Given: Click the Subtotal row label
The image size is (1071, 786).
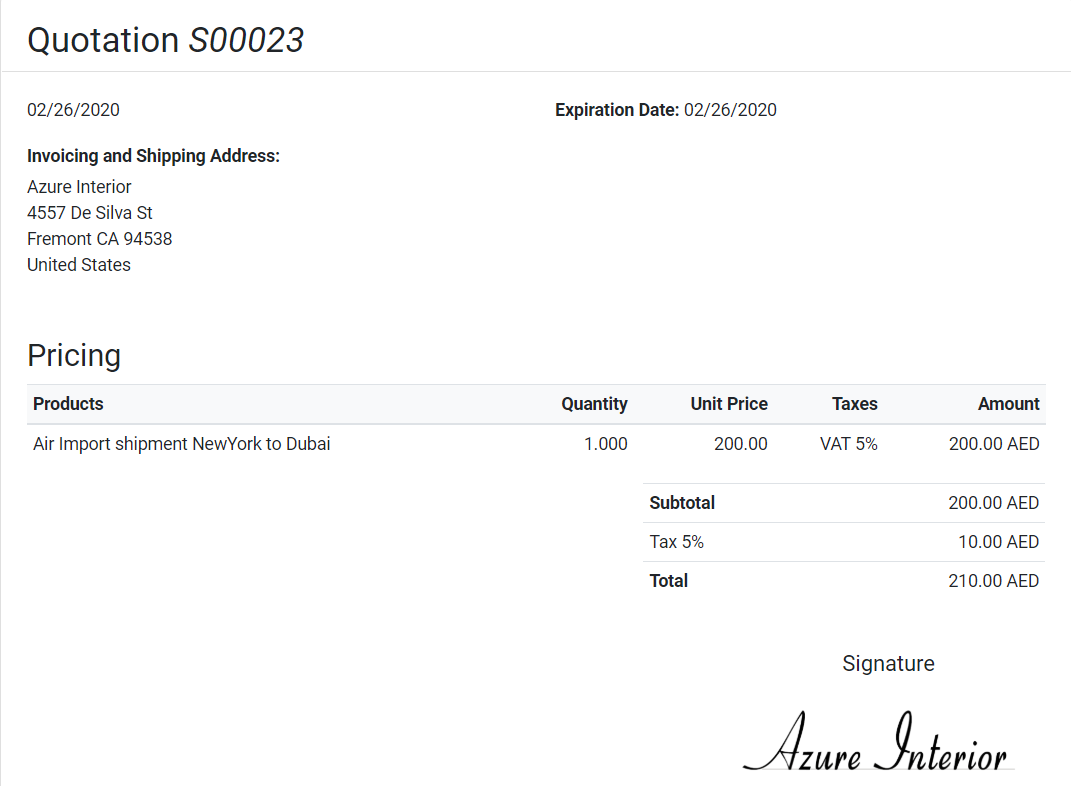Looking at the screenshot, I should tap(682, 503).
